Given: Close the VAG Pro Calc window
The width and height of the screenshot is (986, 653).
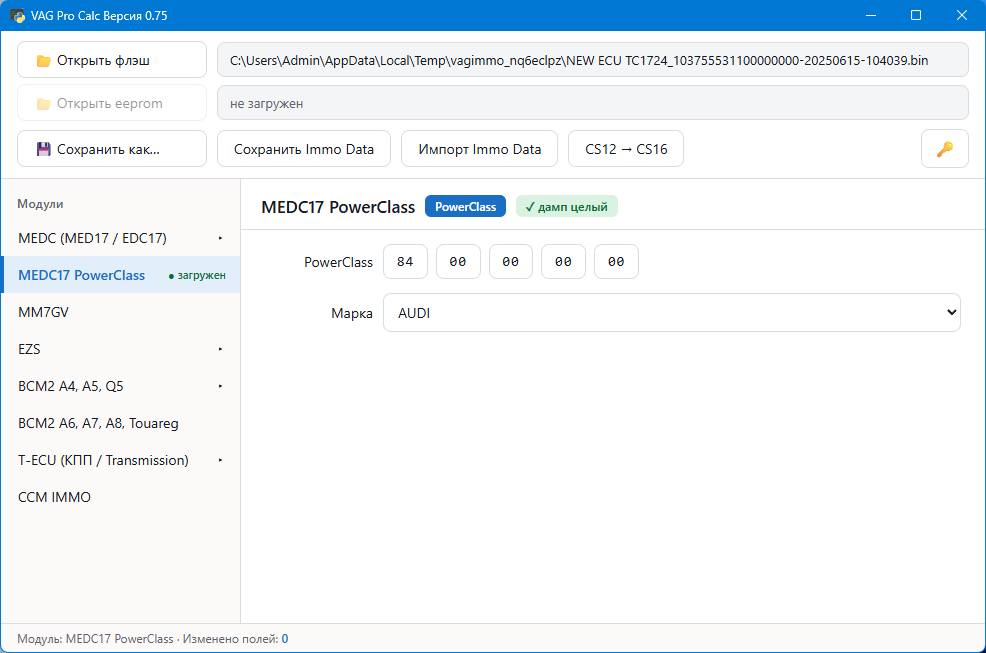Looking at the screenshot, I should click(962, 15).
